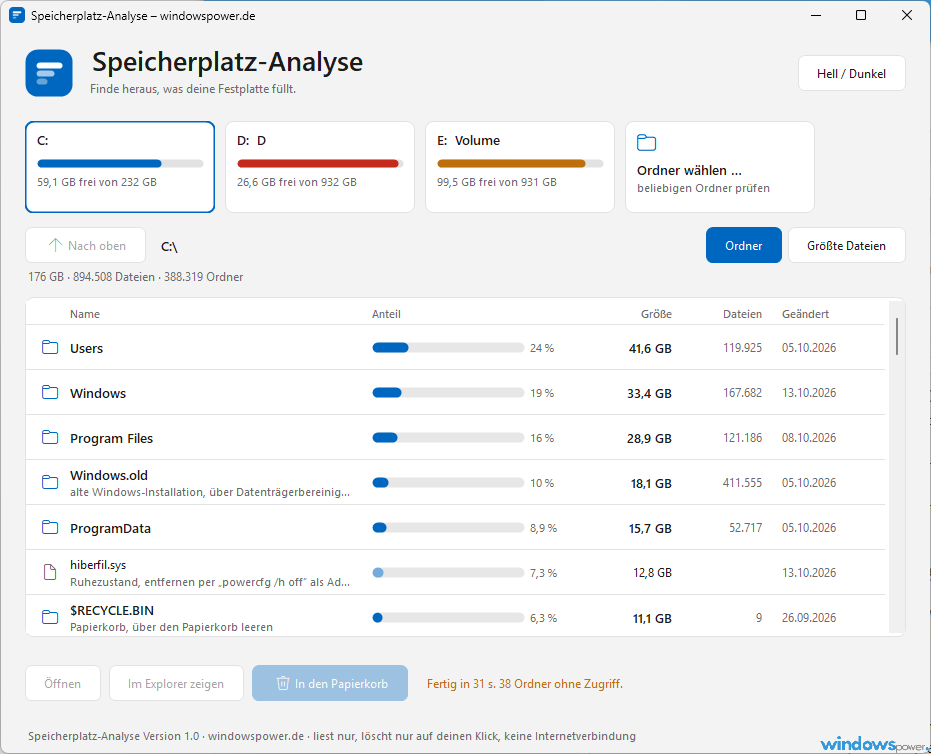Click the $RECYCLE.BIN folder icon

click(50, 617)
